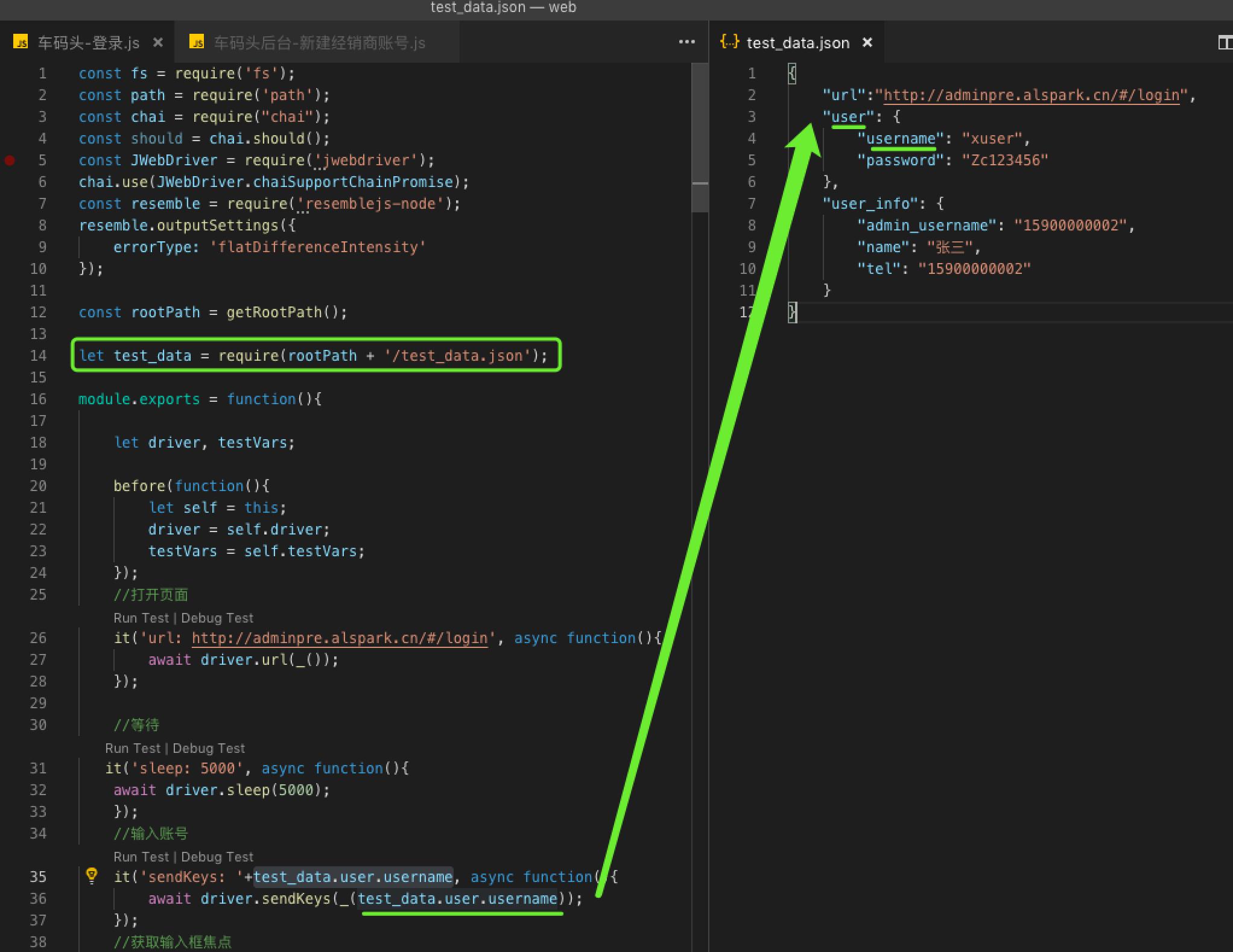This screenshot has width=1233, height=952.
Task: Click the "tel" key in JSON
Action: point(879,268)
